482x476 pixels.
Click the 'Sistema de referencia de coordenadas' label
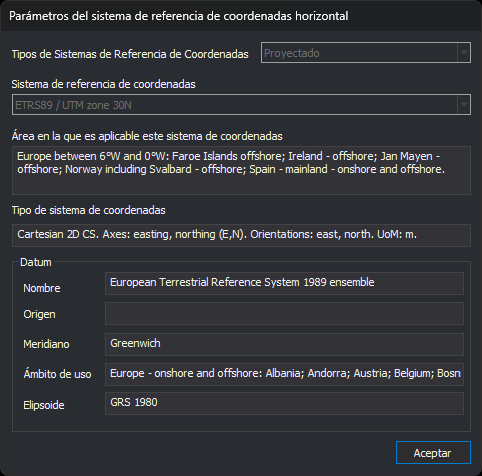(103, 84)
